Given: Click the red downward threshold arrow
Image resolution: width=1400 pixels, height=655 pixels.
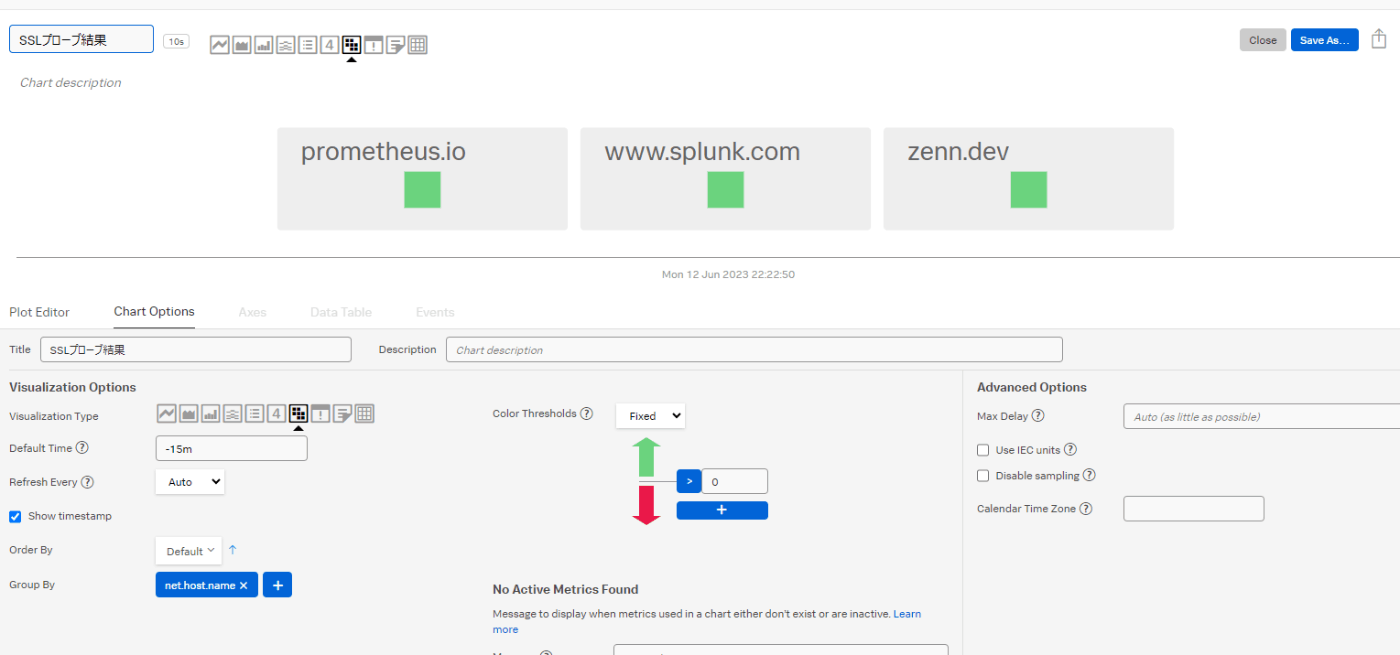Looking at the screenshot, I should (646, 505).
